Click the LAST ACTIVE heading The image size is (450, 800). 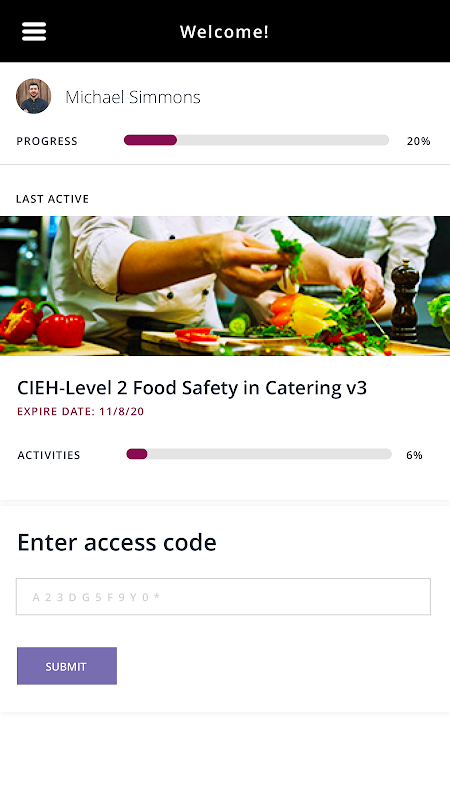[53, 199]
